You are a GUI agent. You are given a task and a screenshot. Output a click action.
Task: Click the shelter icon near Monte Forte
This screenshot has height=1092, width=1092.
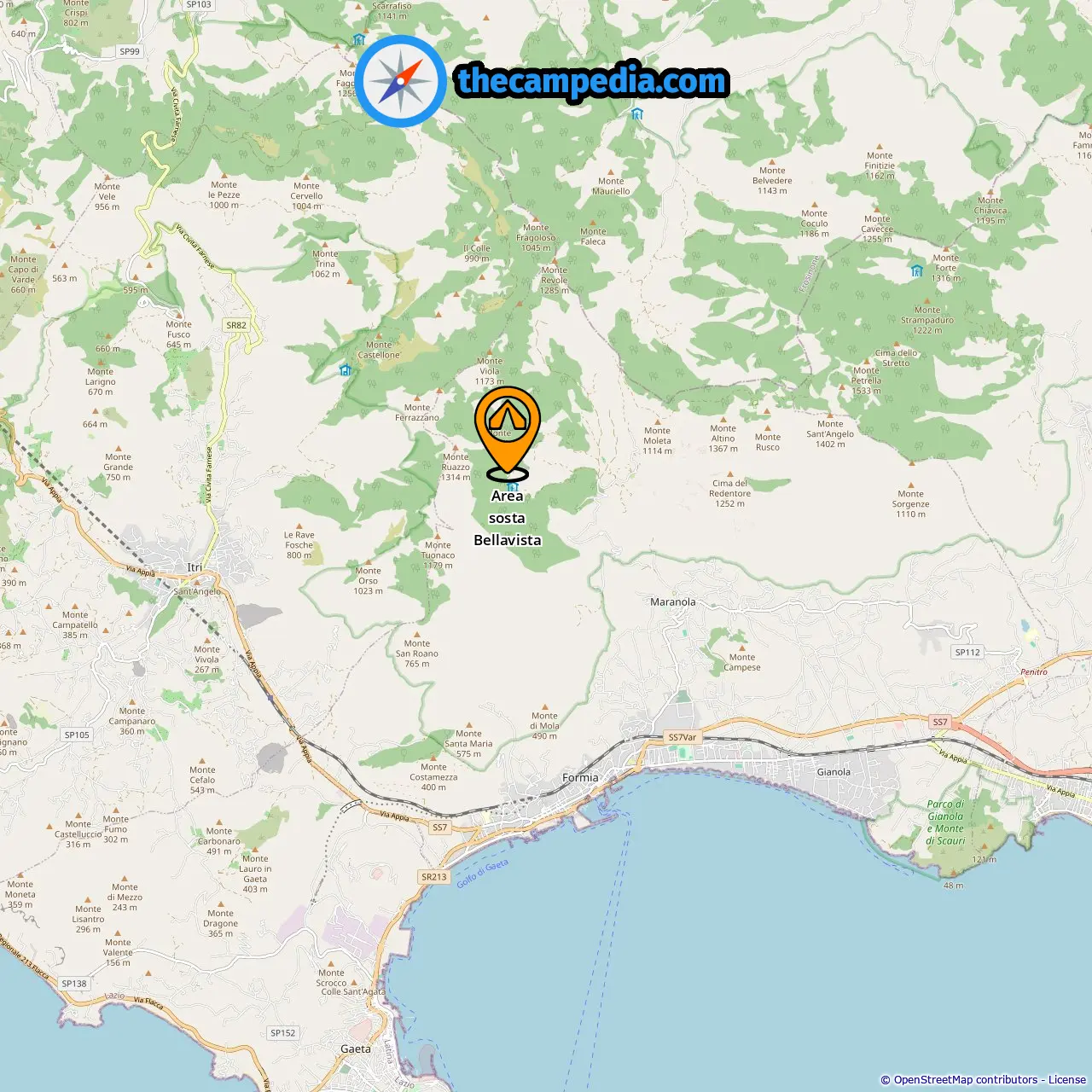(x=916, y=270)
